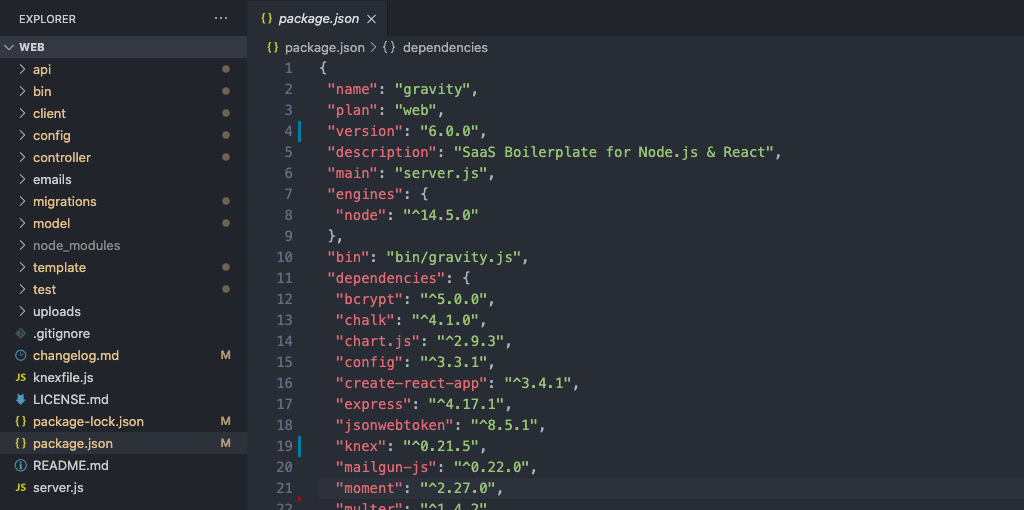Click the EXPLORER panel title

point(48,19)
